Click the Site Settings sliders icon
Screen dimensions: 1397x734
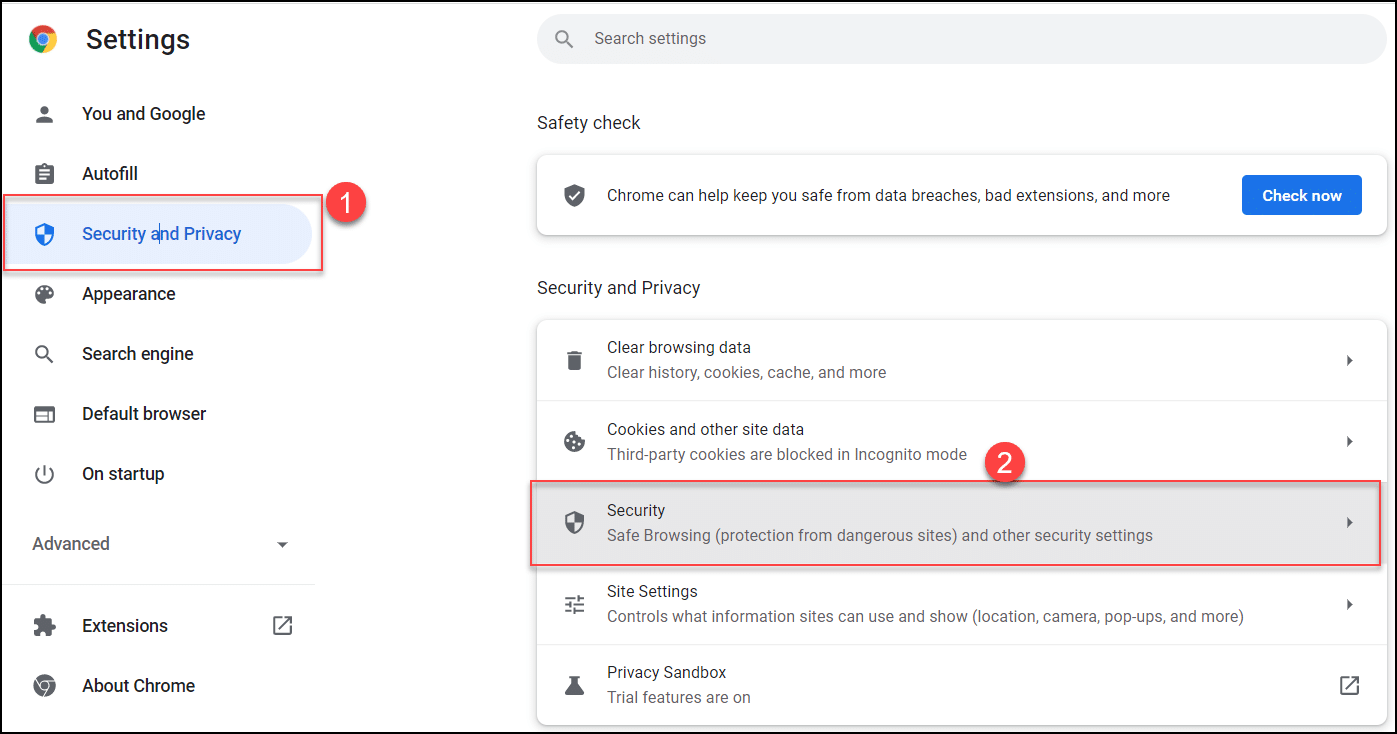(x=574, y=604)
